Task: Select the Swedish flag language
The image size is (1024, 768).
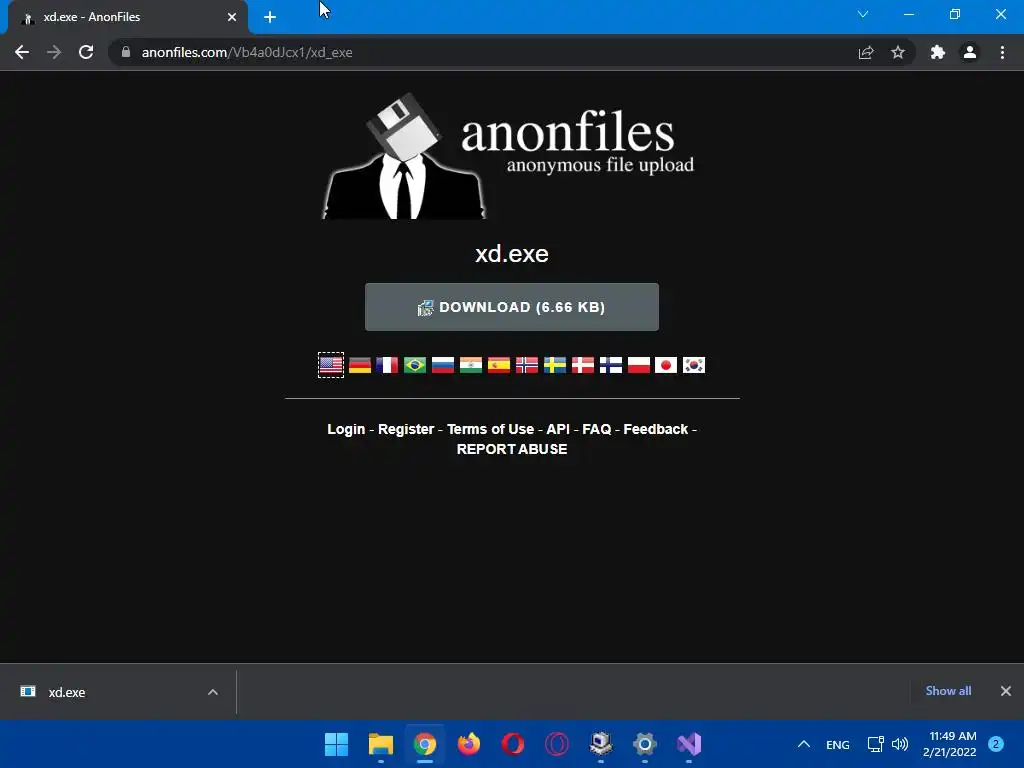Action: (x=555, y=365)
